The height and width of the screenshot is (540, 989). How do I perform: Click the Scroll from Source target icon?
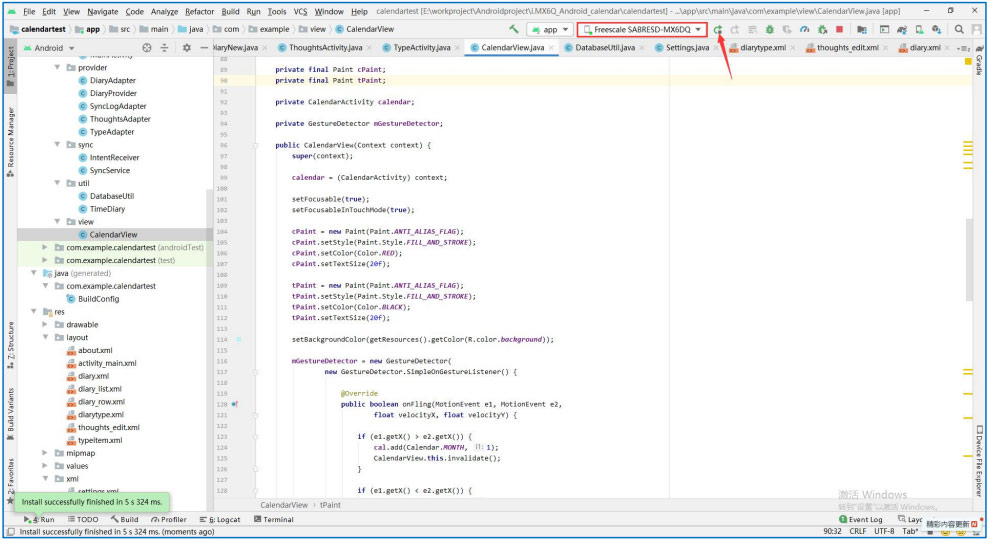click(147, 48)
